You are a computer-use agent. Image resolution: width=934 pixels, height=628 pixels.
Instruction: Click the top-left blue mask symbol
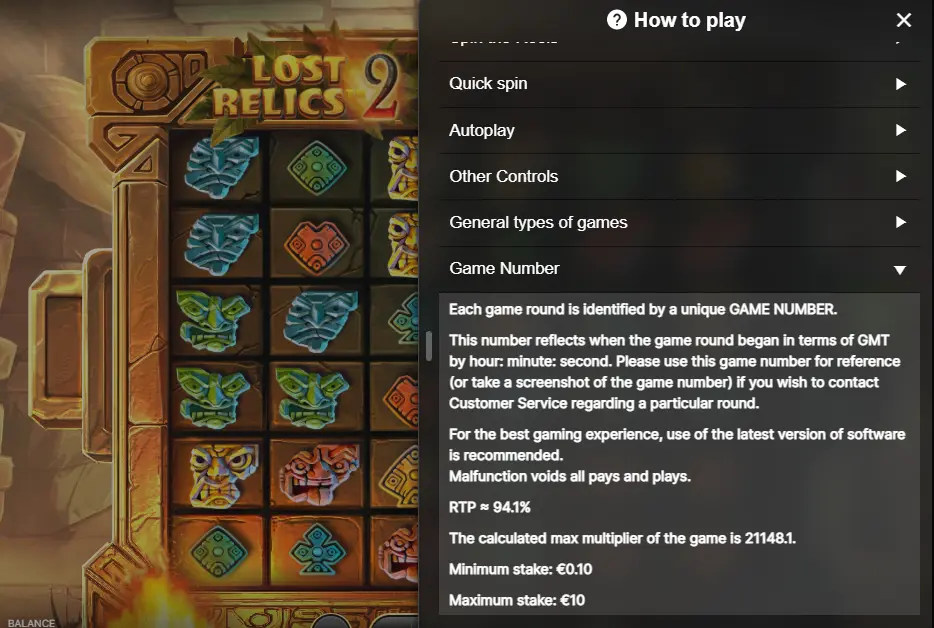tap(221, 165)
